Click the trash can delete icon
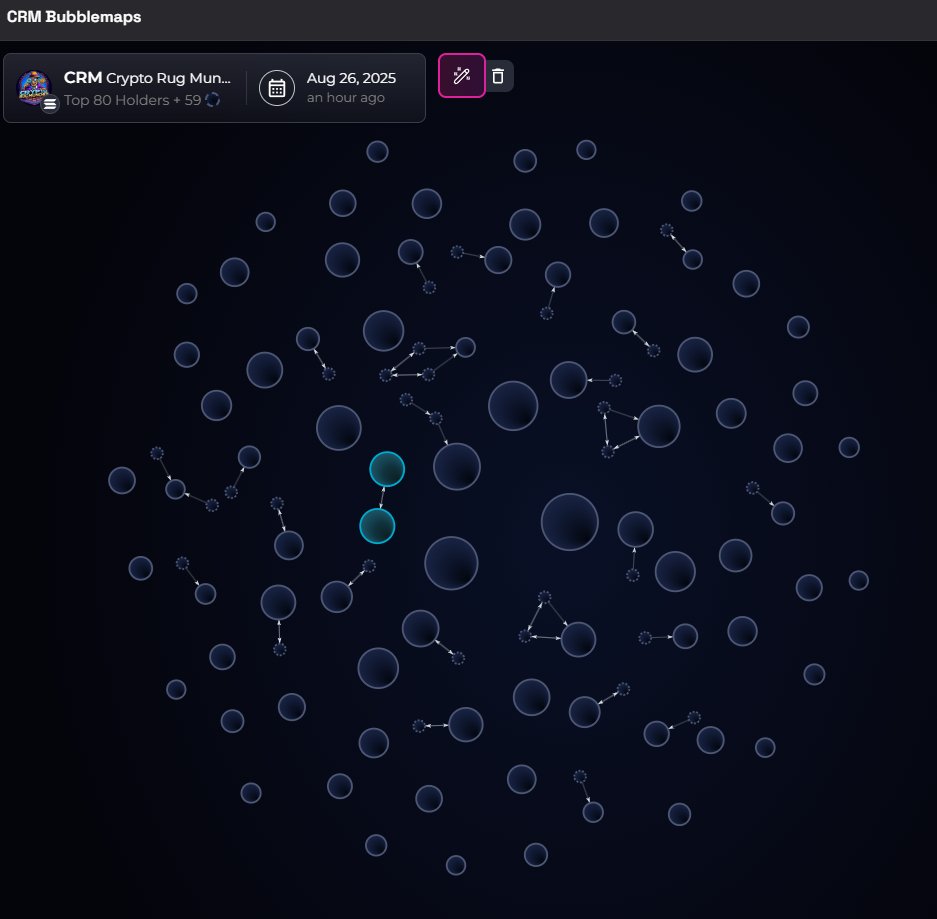Viewport: 937px width, 919px height. tap(498, 76)
